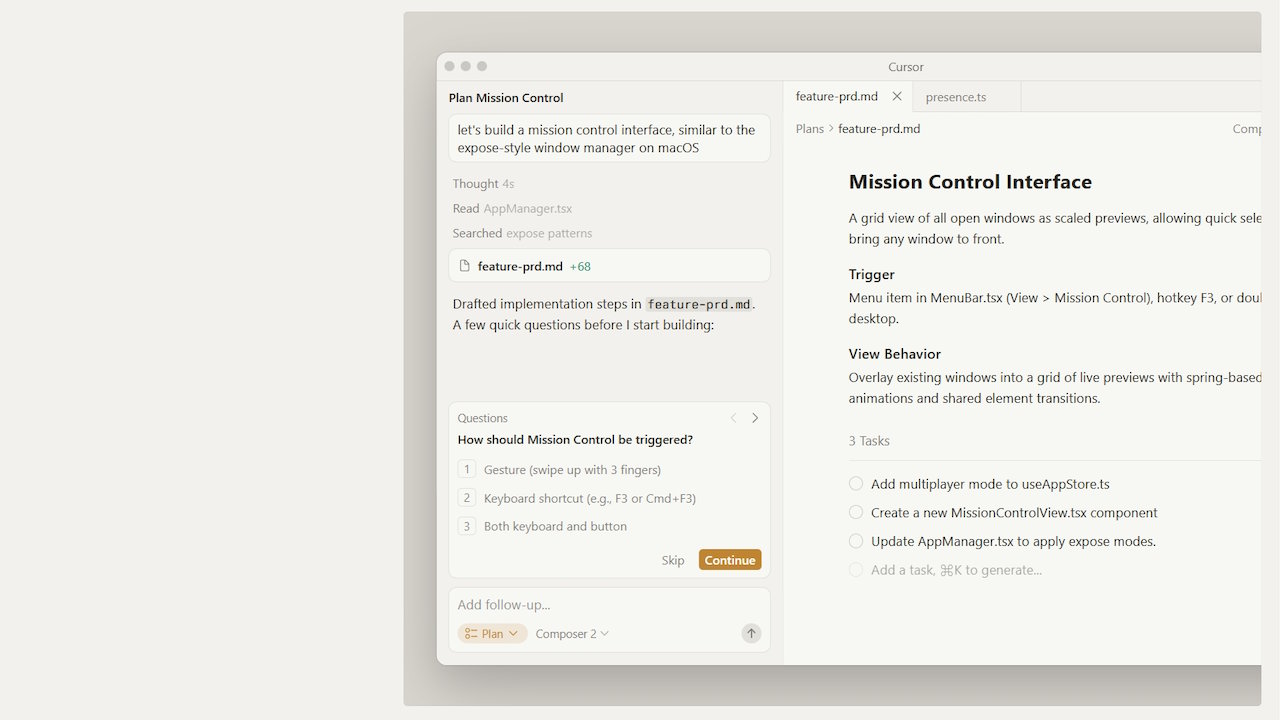Mark Create MissionControlView.tsx component task done
This screenshot has width=1280, height=720.
click(856, 512)
